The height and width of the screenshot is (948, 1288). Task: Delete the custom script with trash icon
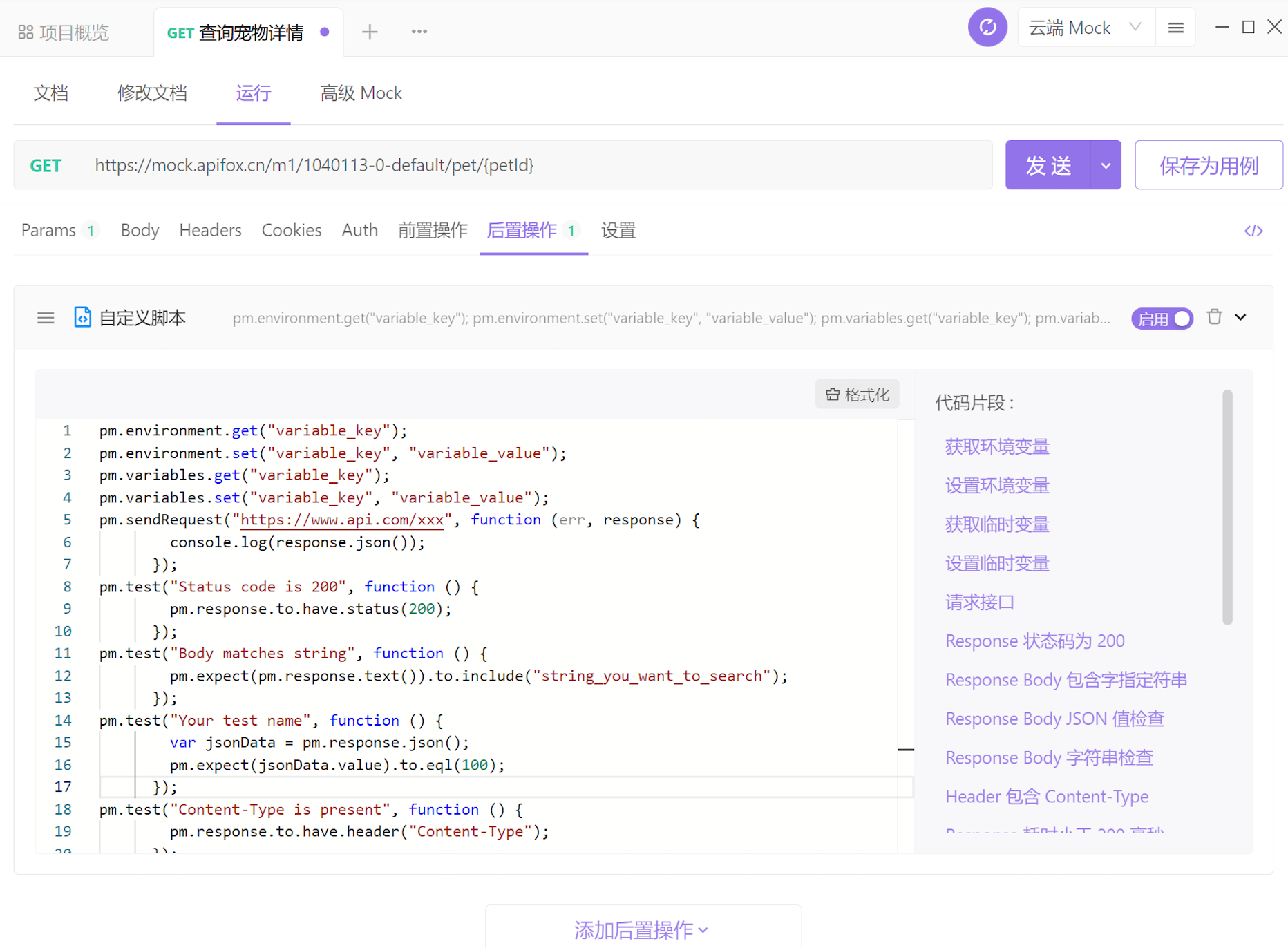pyautogui.click(x=1214, y=317)
